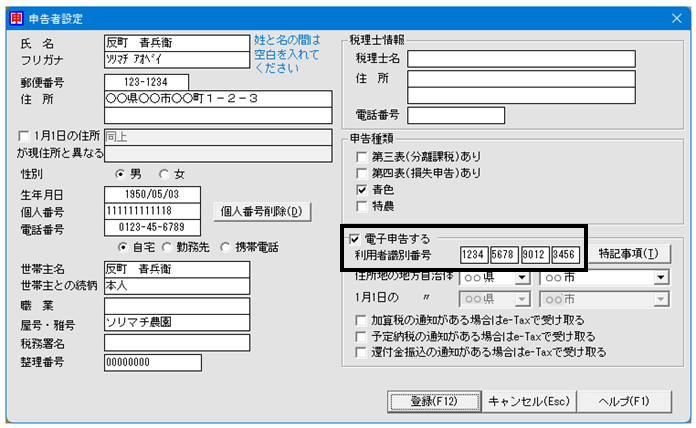The width and height of the screenshot is (696, 428).
Task: Uncheck the 青色 checkbox
Action: click(362, 190)
